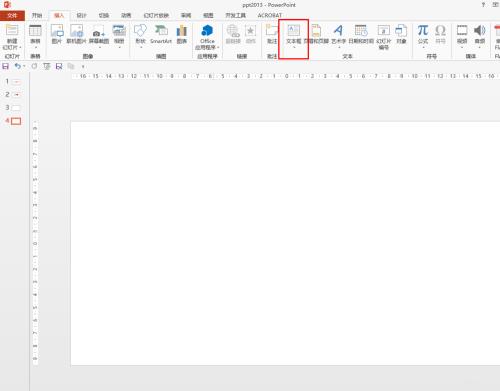Image resolution: width=500 pixels, height=391 pixels.
Task: Expand the Undo history arrow
Action: click(24, 66)
